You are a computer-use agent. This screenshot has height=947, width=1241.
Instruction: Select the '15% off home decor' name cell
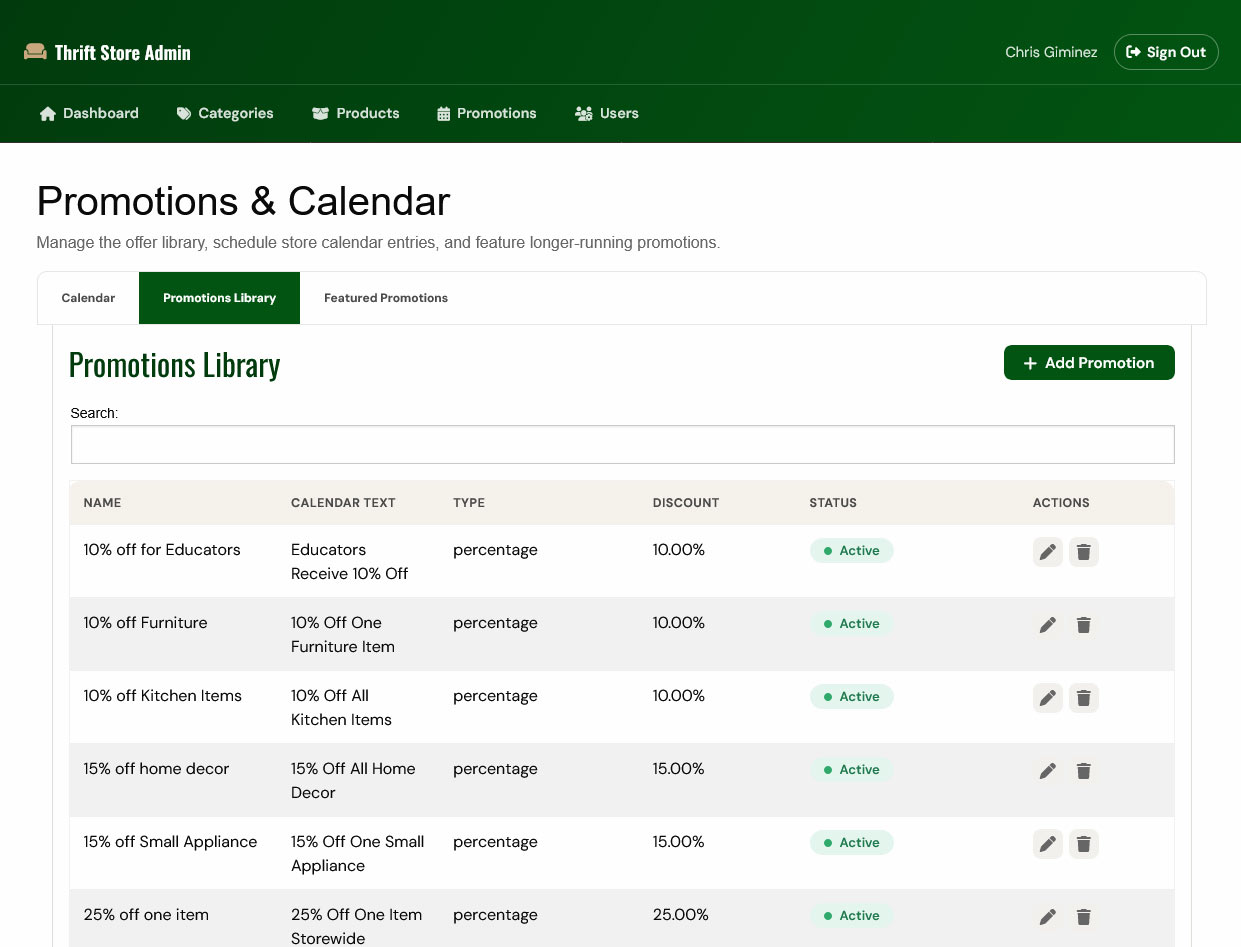[157, 769]
